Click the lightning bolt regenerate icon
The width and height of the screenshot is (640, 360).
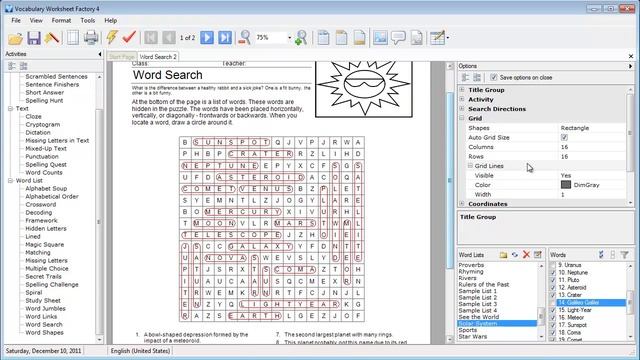pyautogui.click(x=111, y=38)
